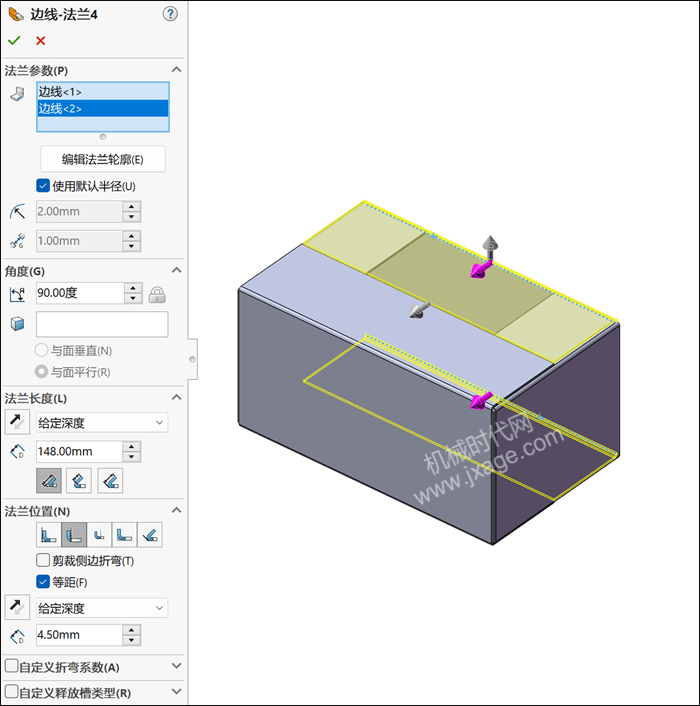Viewport: 700px width, 706px height.
Task: Click the flange angle icon beside 90.00度
Action: coord(18,294)
